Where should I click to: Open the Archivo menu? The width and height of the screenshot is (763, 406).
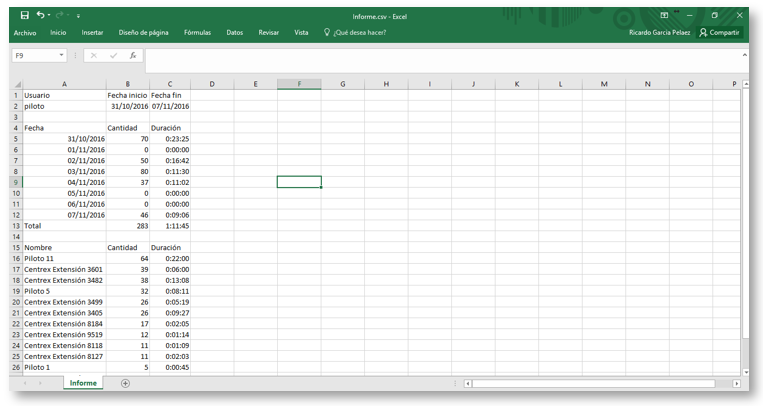[25, 33]
